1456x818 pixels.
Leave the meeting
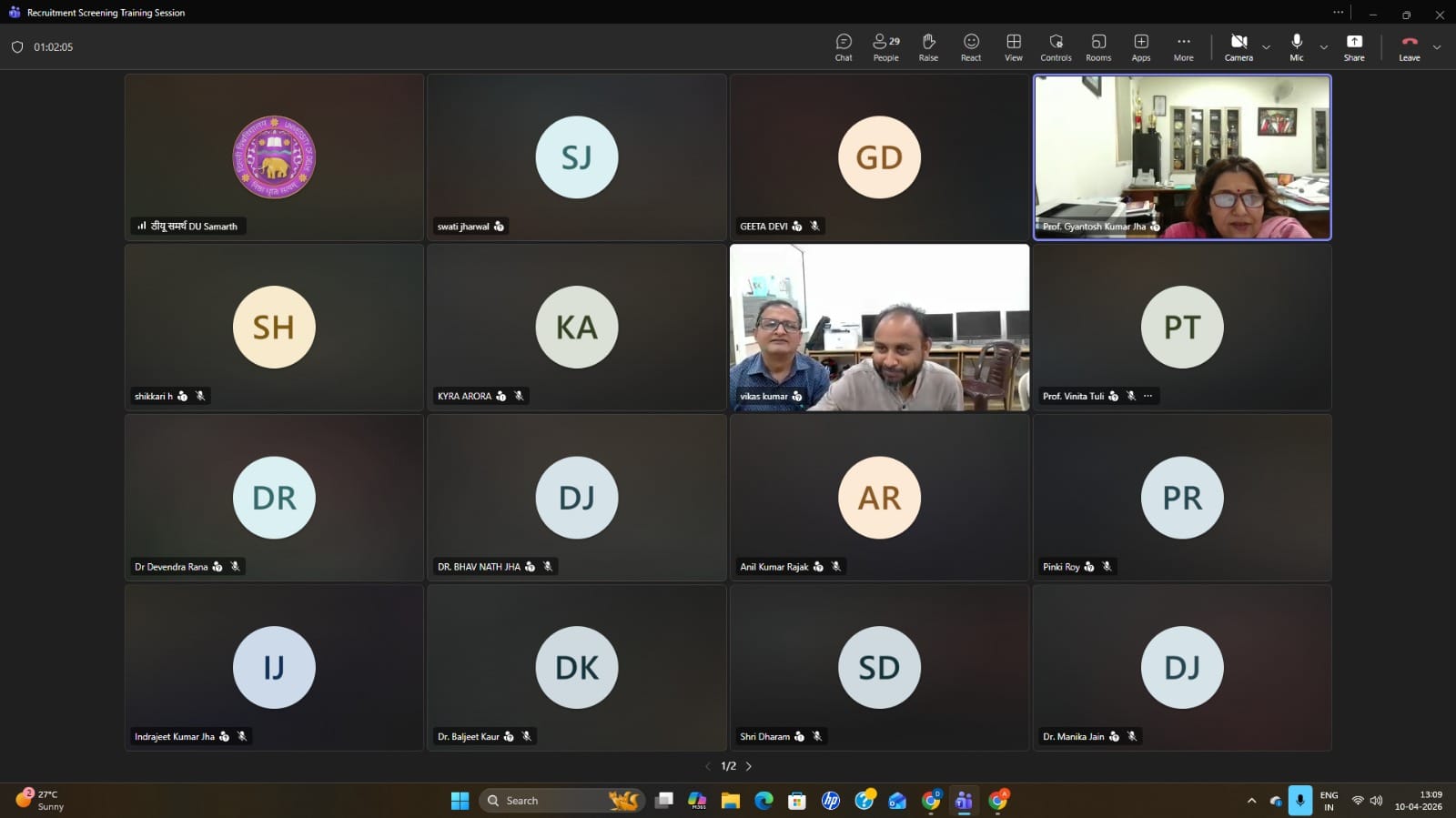(1409, 47)
